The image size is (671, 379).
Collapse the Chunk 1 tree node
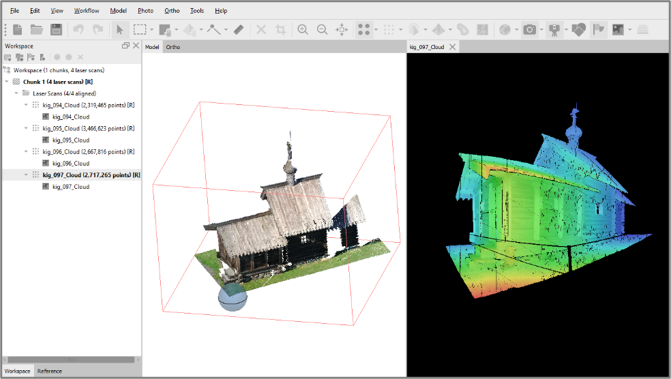(x=6, y=82)
